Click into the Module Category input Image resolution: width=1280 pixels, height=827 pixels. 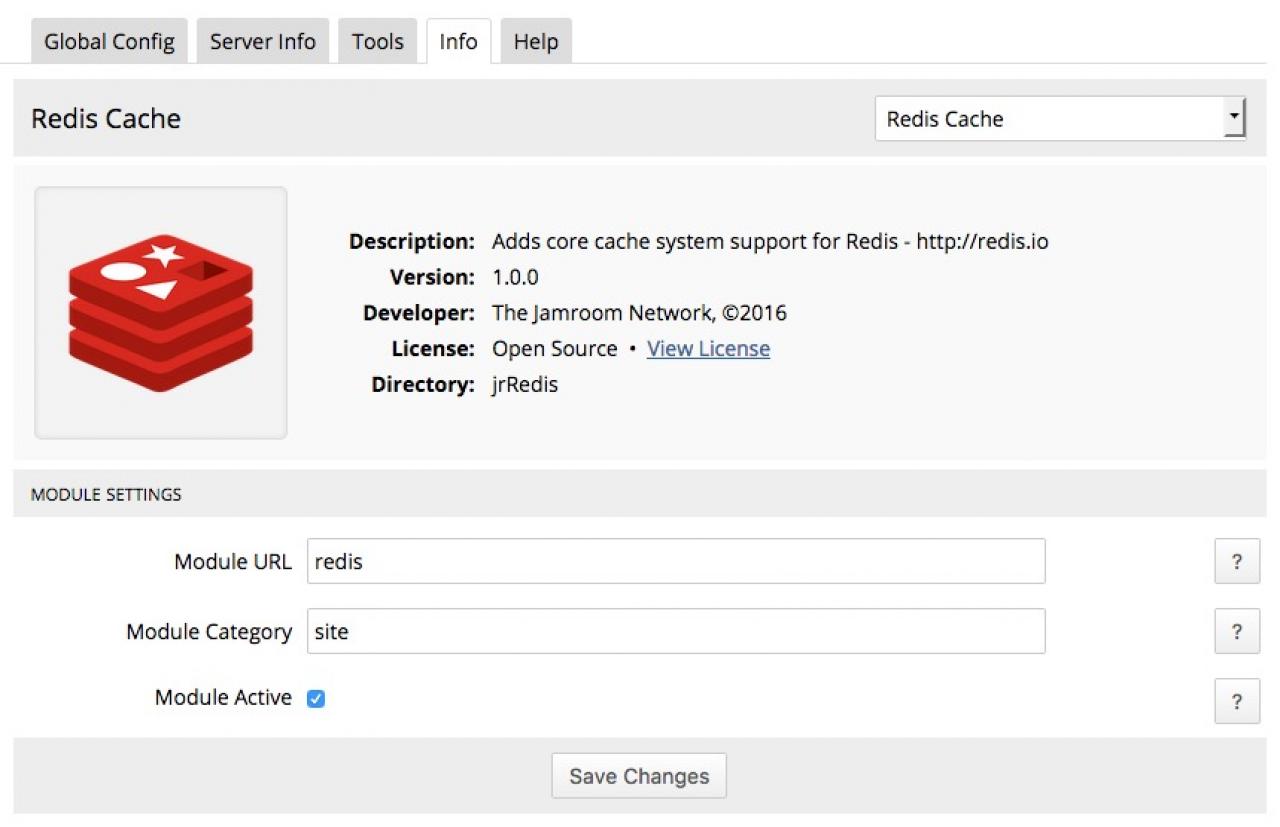[675, 631]
